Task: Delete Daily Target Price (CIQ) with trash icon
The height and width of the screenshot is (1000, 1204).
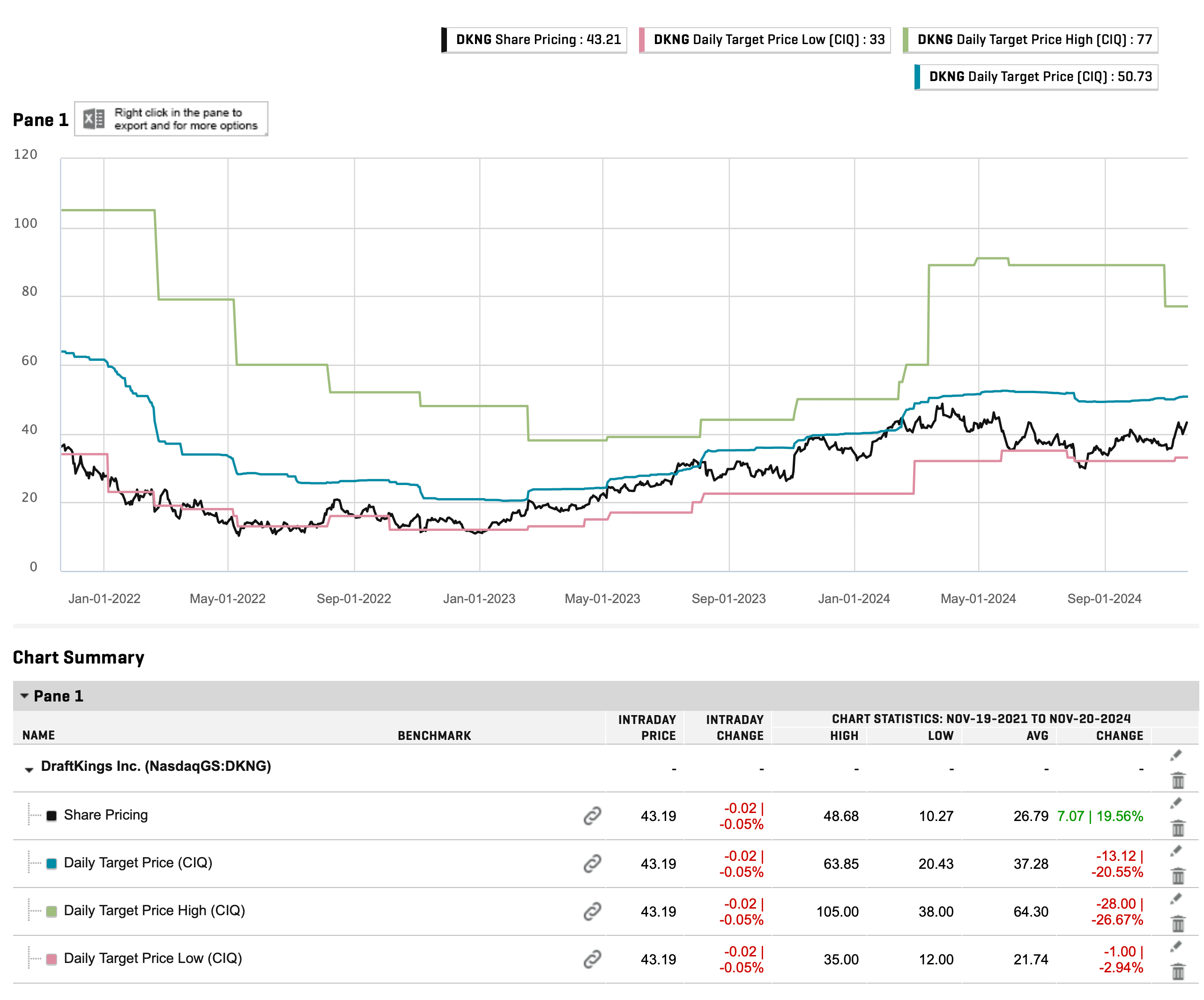Action: (x=1178, y=875)
